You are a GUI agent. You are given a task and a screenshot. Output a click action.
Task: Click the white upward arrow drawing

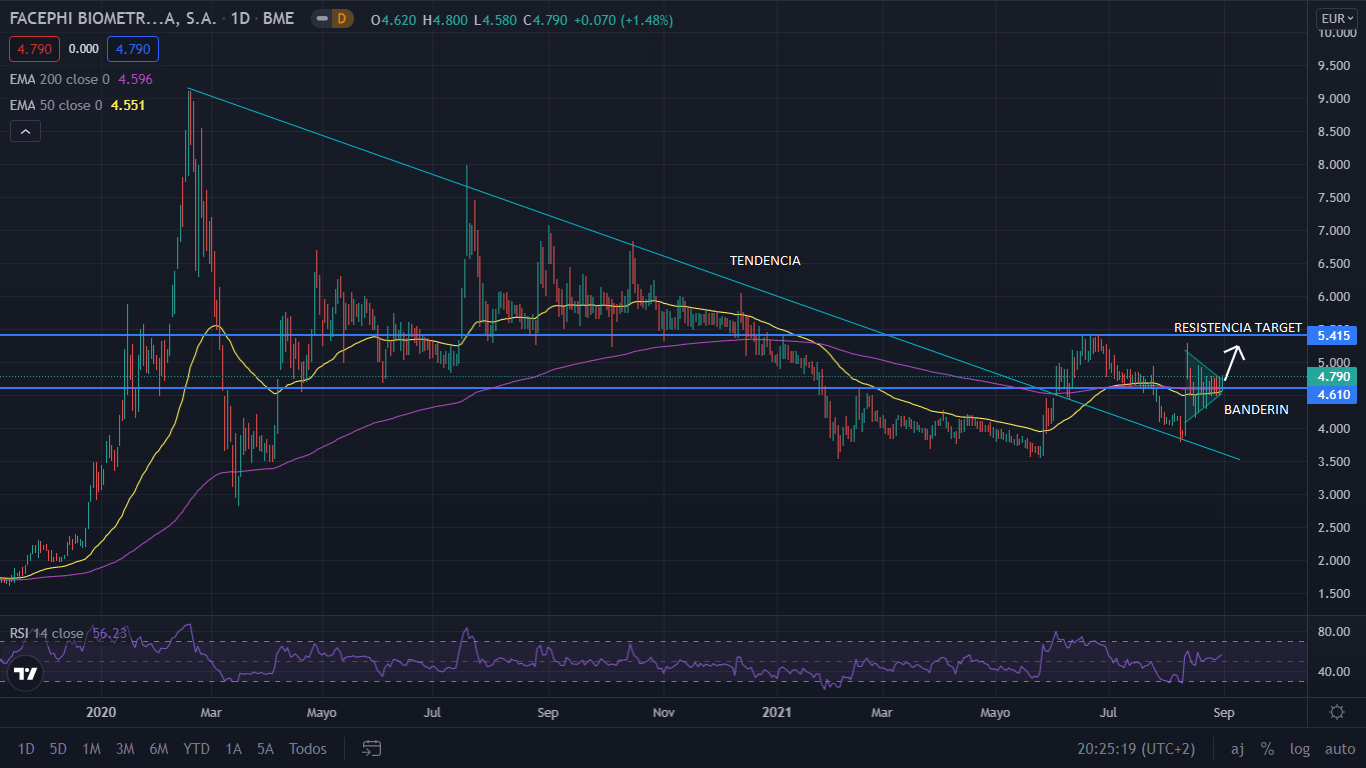point(1235,362)
